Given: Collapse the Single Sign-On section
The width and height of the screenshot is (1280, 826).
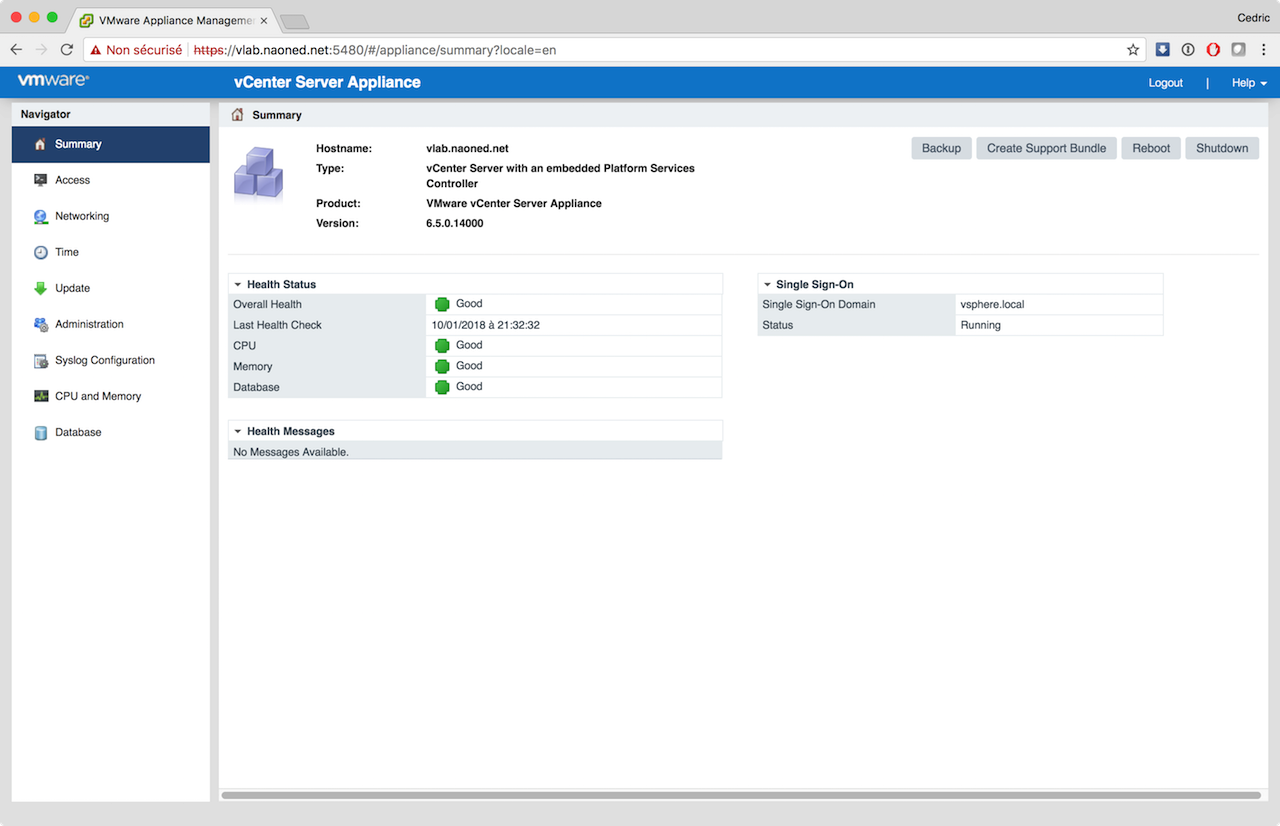Looking at the screenshot, I should click(x=767, y=284).
